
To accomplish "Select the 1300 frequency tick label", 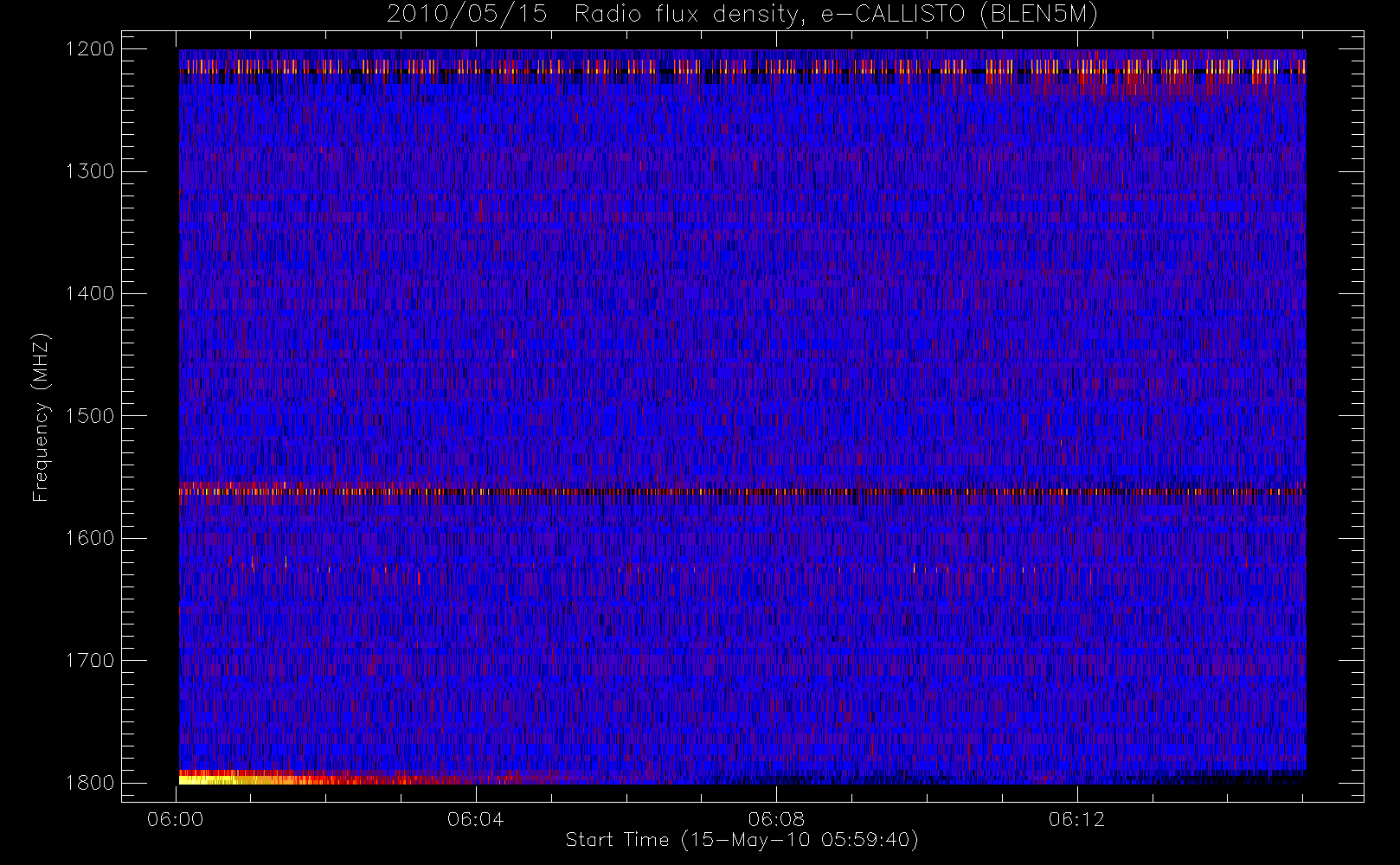I will coord(90,171).
